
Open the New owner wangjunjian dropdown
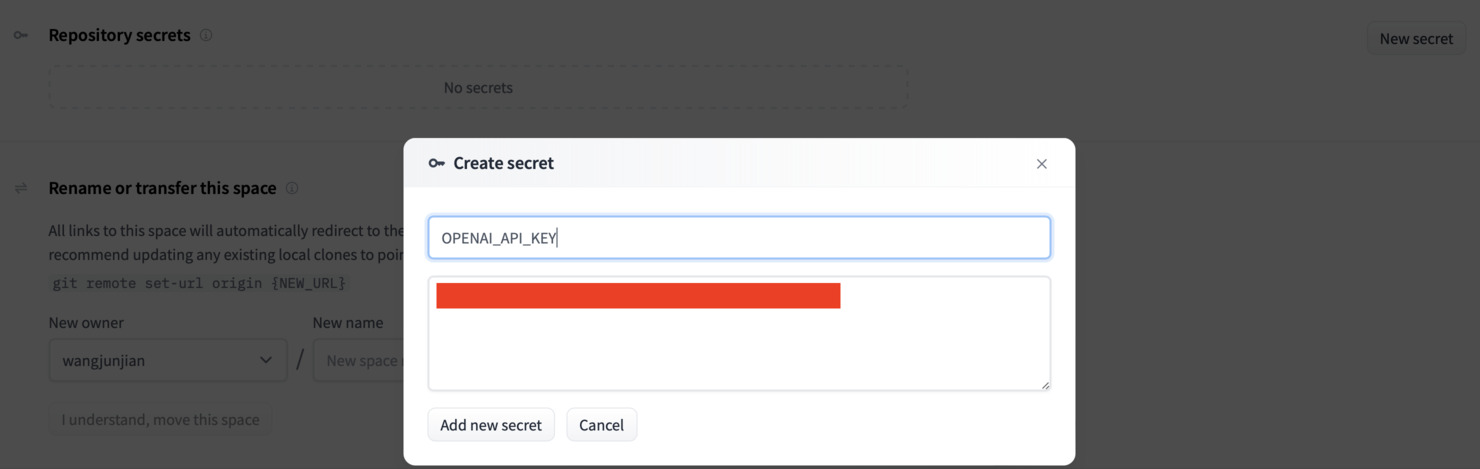pos(167,360)
